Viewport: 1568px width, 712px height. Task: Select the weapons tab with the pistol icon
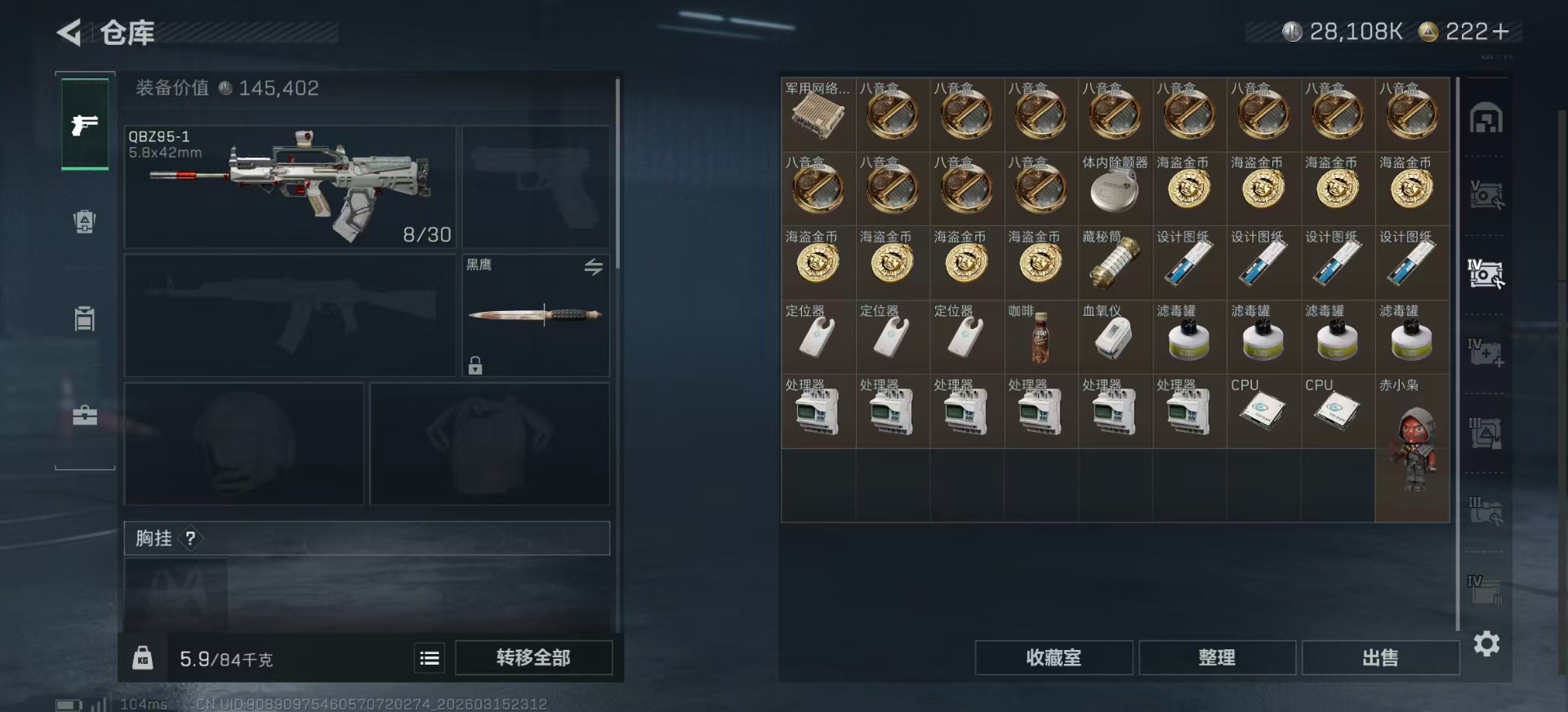(85, 124)
